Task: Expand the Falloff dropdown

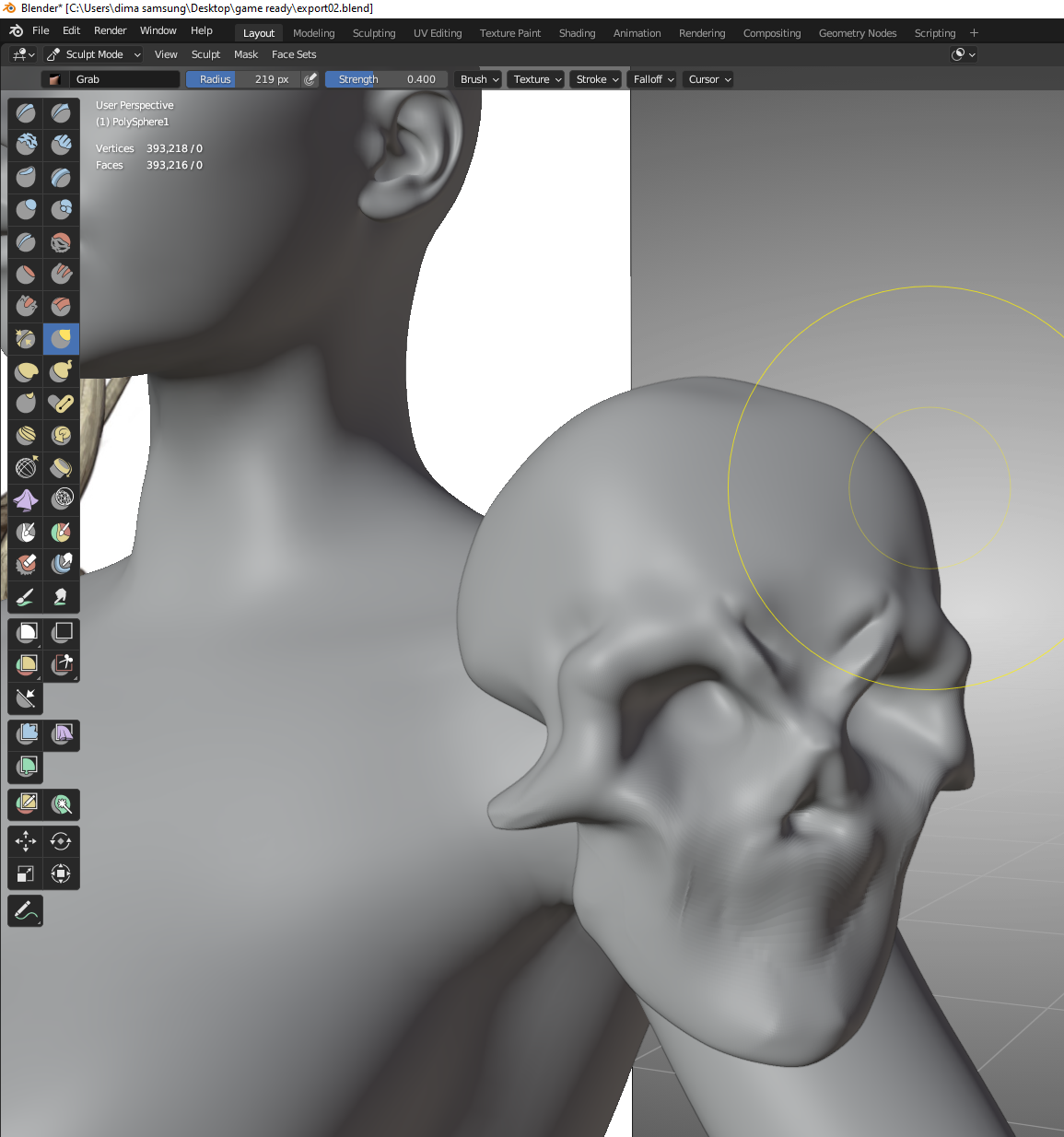Action: coord(653,79)
